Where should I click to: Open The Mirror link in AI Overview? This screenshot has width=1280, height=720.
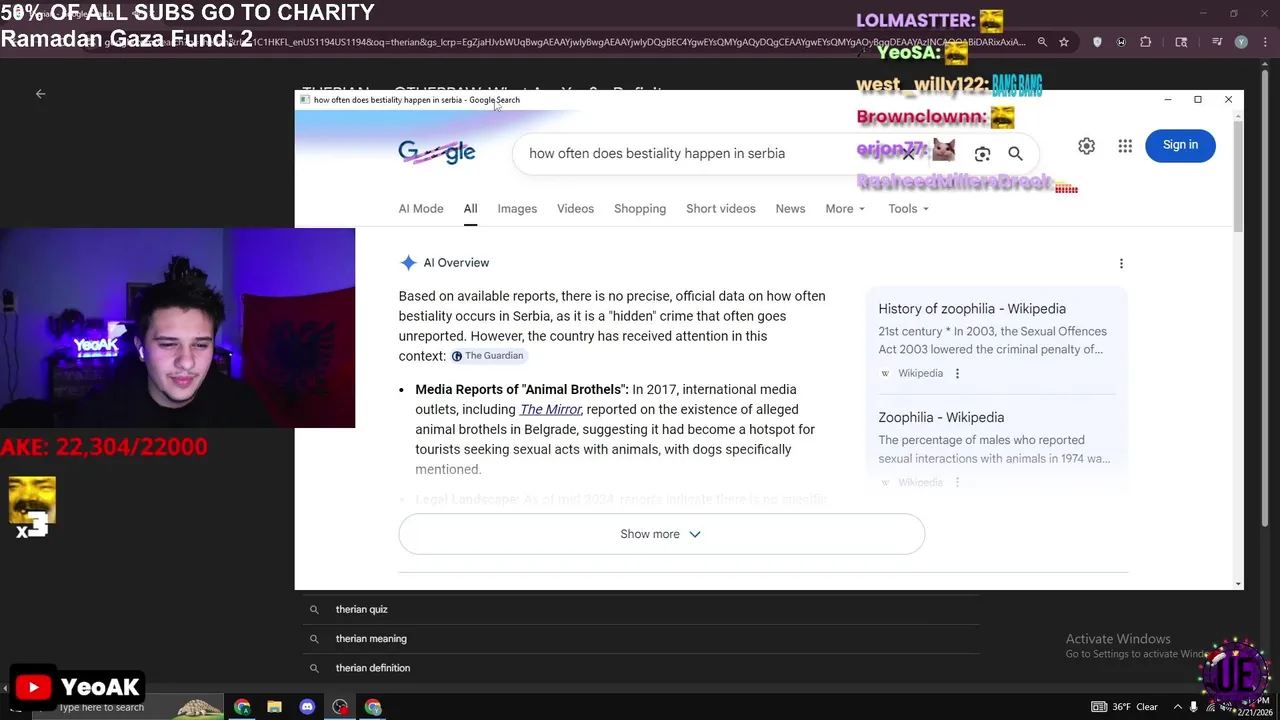pyautogui.click(x=550, y=409)
